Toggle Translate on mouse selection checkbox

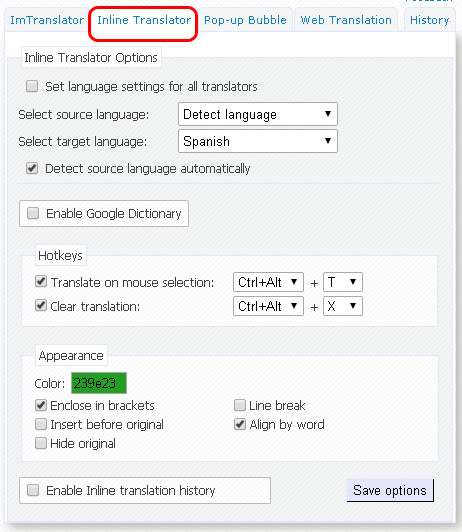(41, 281)
